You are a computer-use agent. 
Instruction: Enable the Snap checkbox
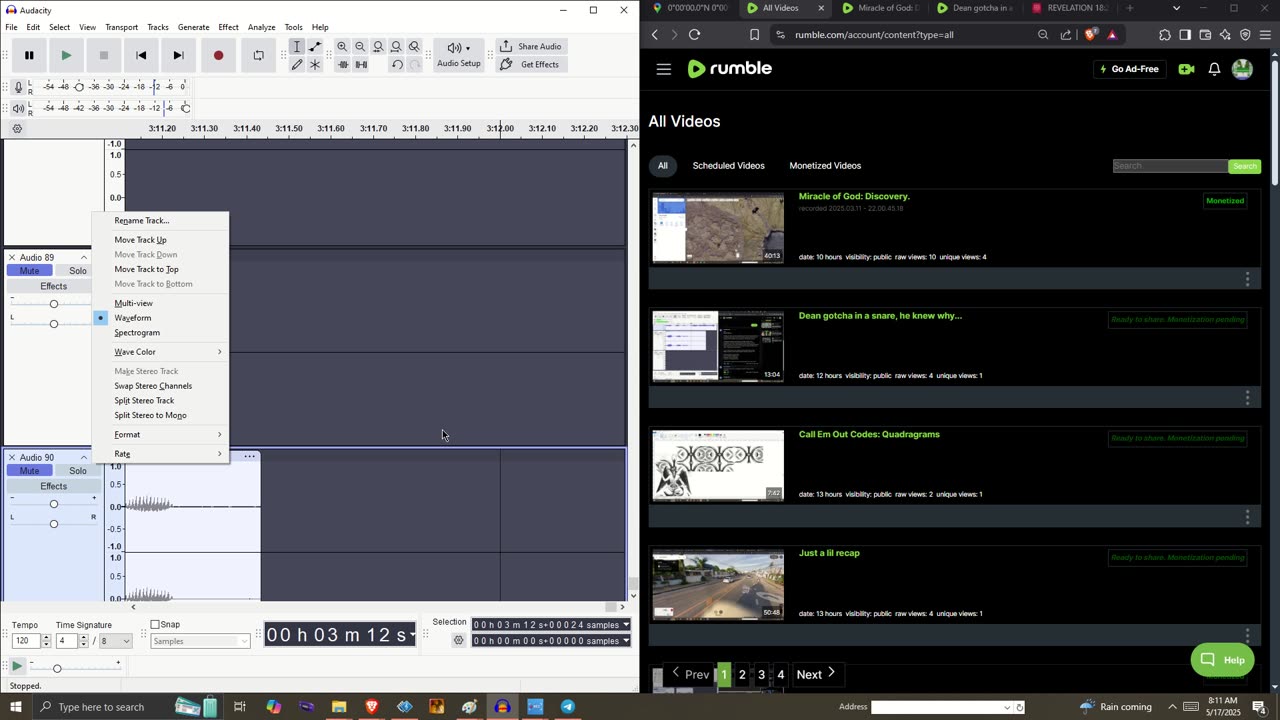155,625
